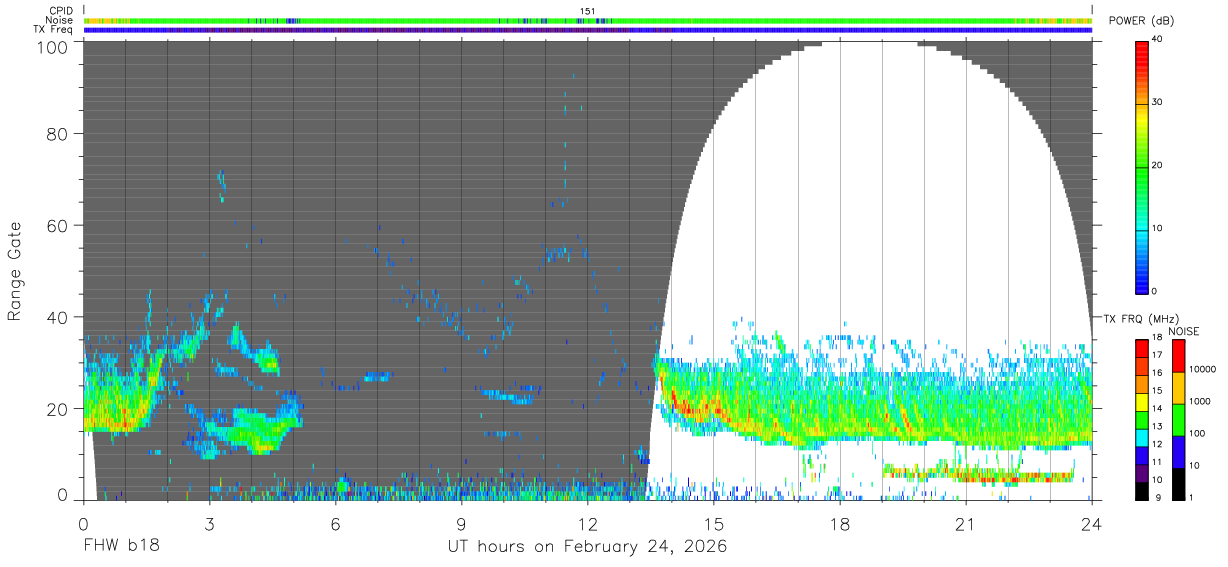Click the FHW b18 radar label
1228x567 pixels.
coord(121,547)
